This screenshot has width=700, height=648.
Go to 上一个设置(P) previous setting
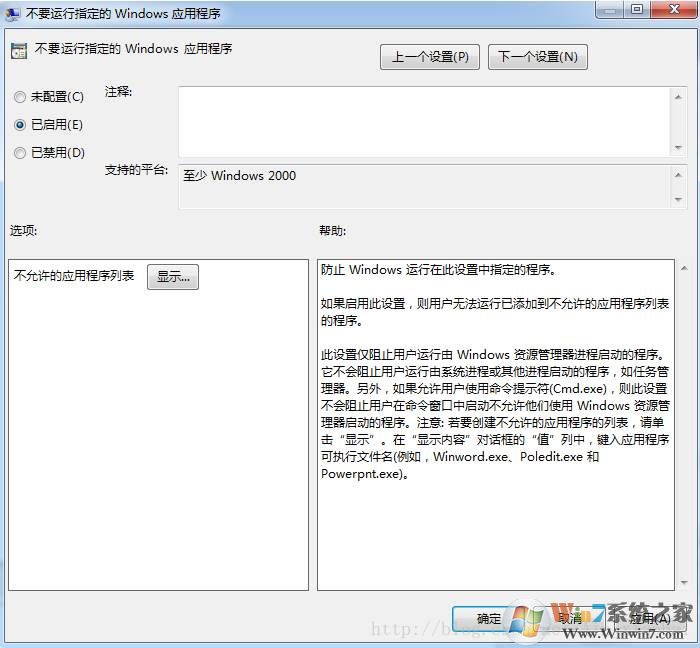(x=430, y=57)
